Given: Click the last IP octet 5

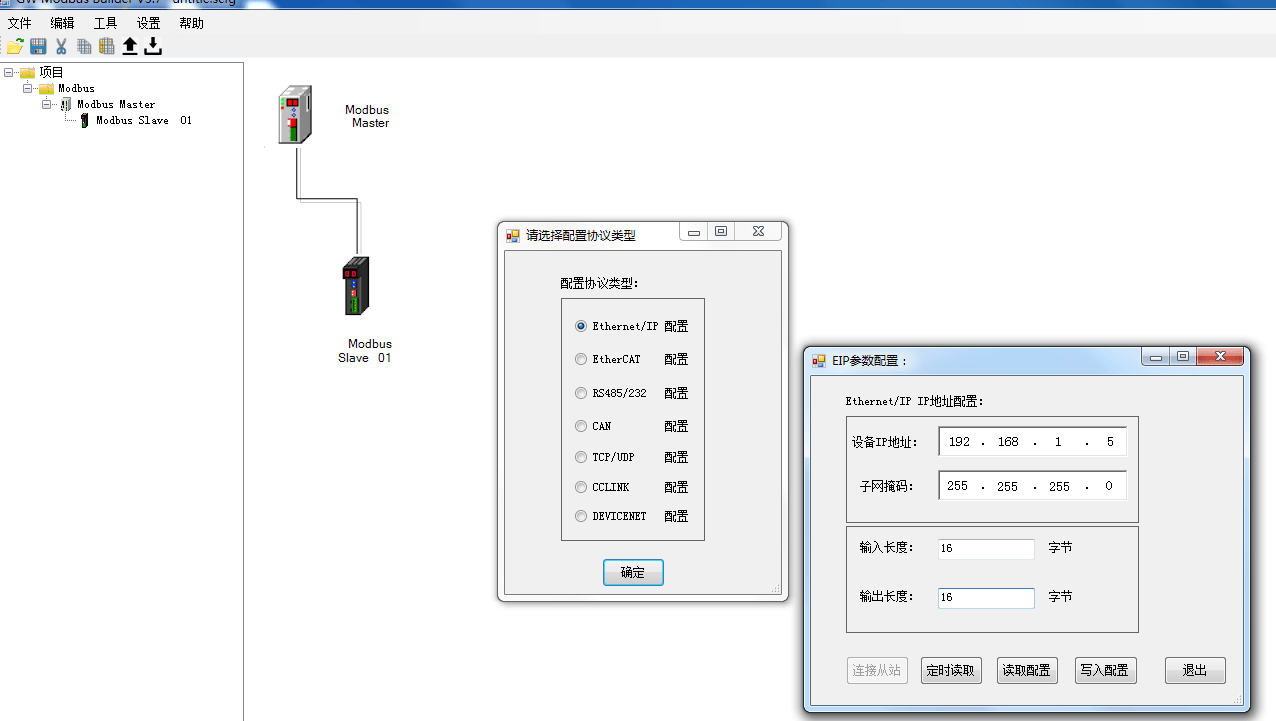Looking at the screenshot, I should point(1109,442).
